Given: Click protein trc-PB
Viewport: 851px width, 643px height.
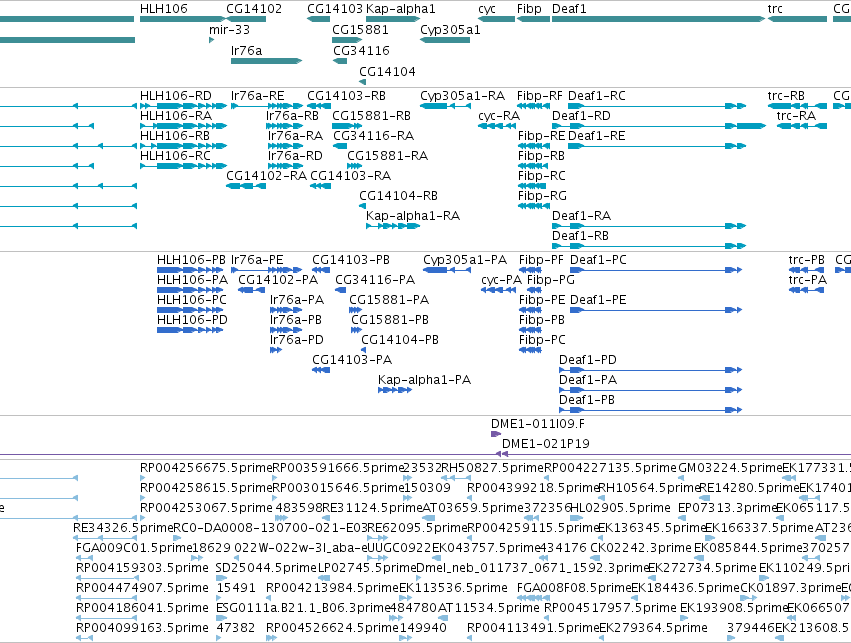Looking at the screenshot, I should pos(806,270).
